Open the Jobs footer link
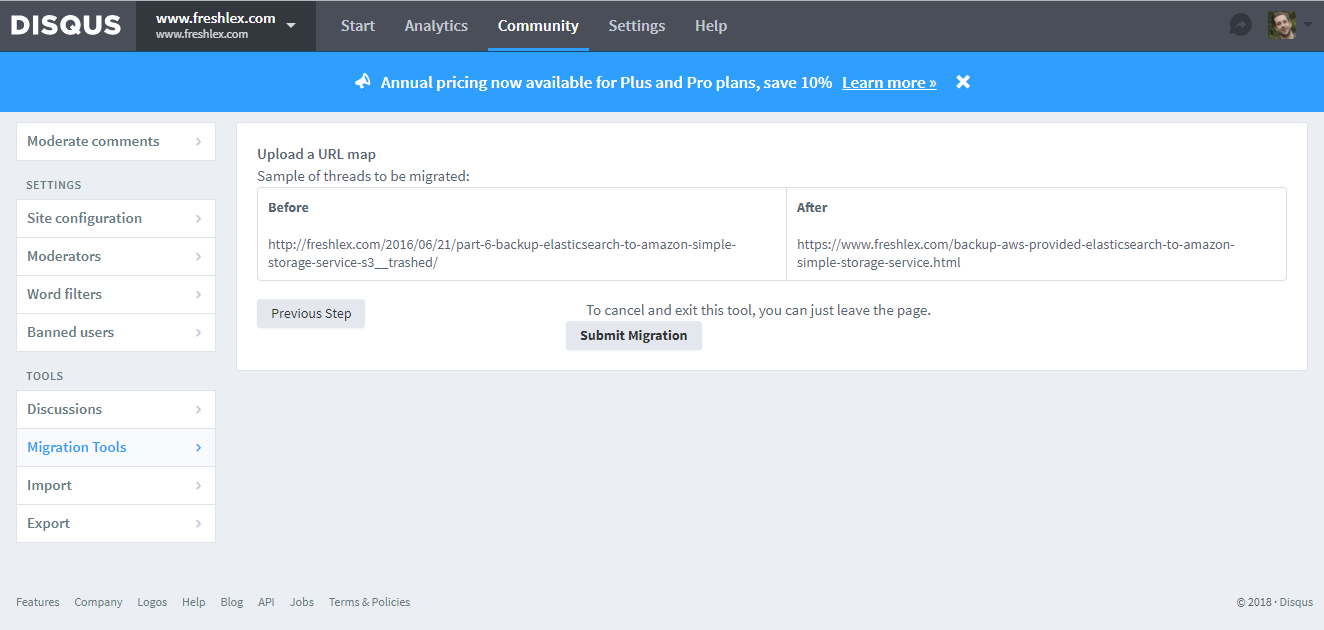 302,602
